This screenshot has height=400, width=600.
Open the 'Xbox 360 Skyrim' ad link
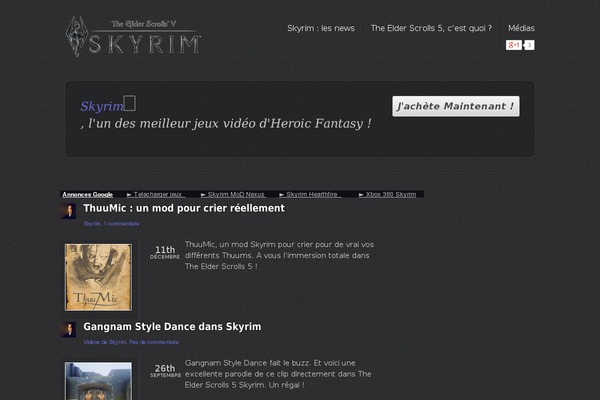[x=387, y=194]
